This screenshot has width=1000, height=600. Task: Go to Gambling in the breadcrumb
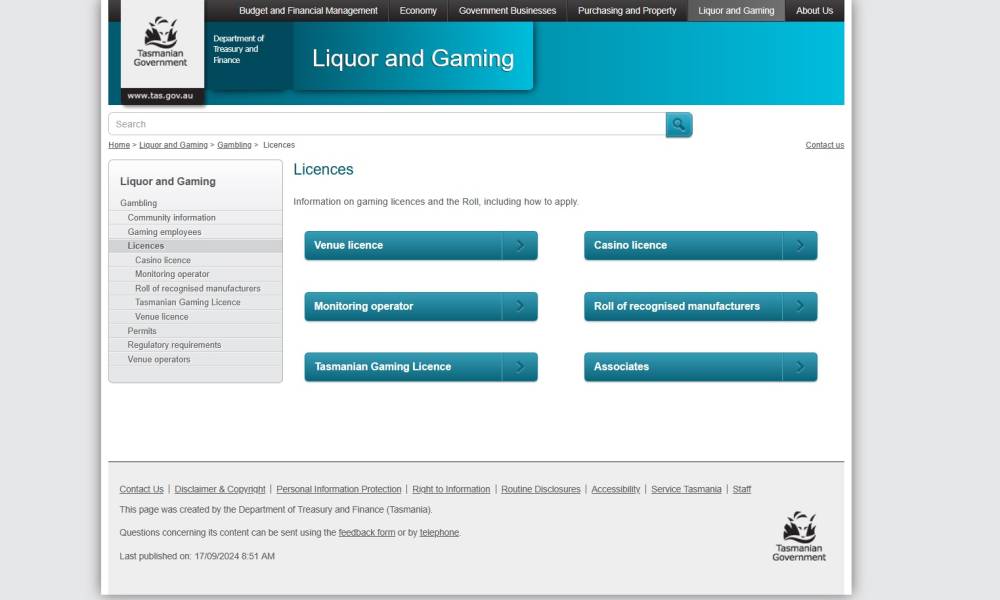click(234, 145)
